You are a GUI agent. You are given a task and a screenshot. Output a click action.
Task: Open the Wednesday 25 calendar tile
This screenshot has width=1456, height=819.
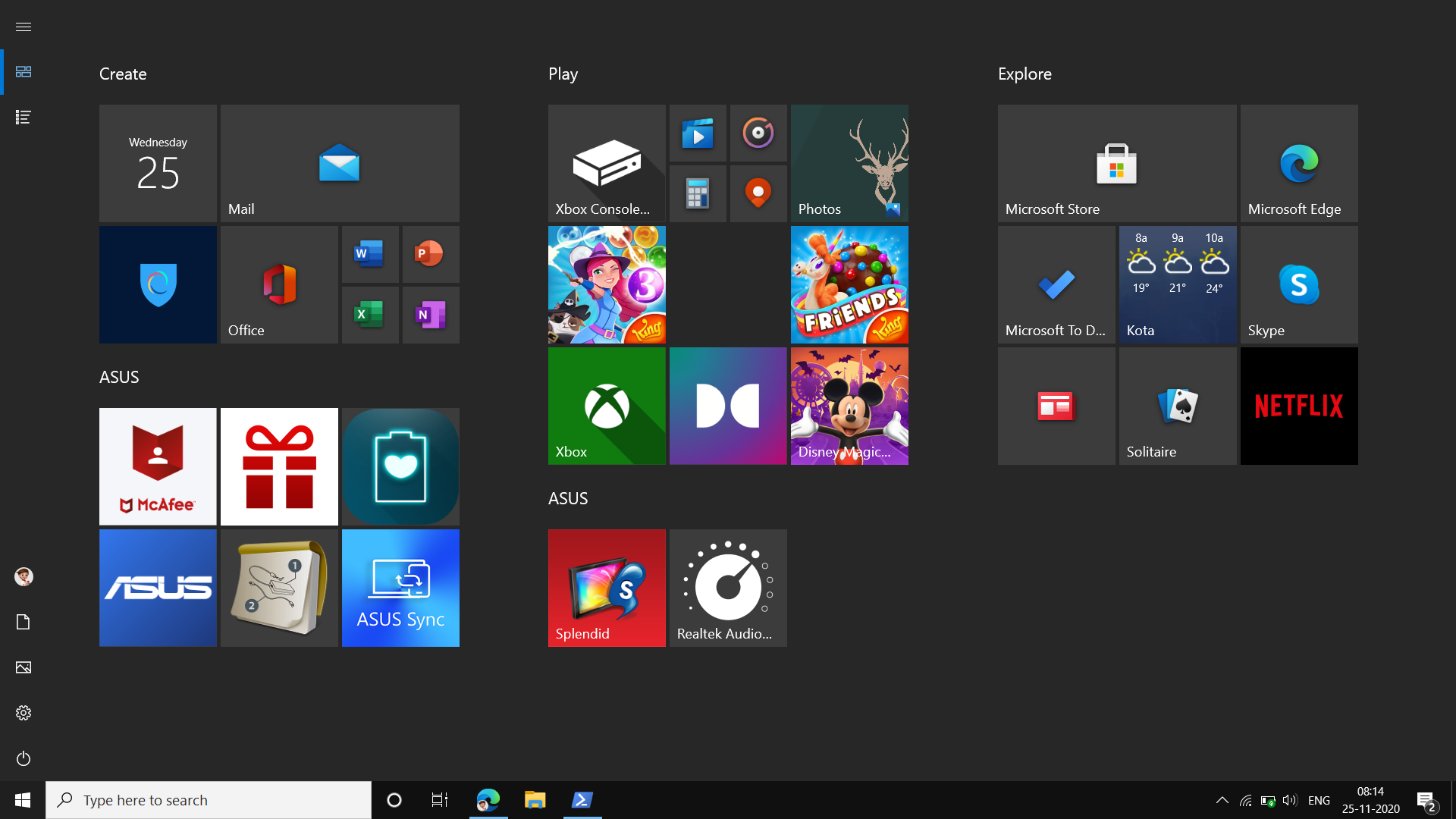[x=158, y=163]
